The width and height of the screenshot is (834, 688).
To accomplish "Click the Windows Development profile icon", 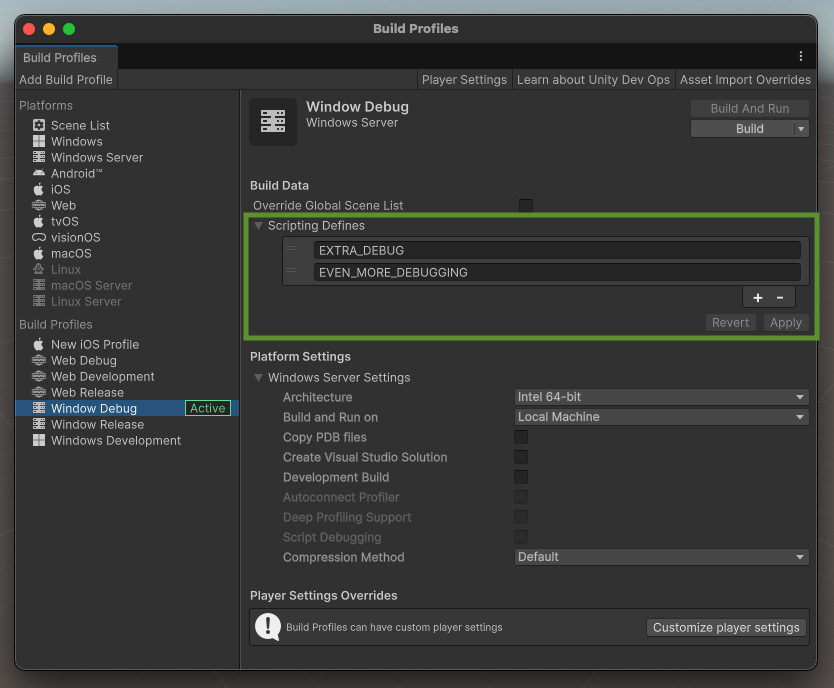I will point(39,440).
